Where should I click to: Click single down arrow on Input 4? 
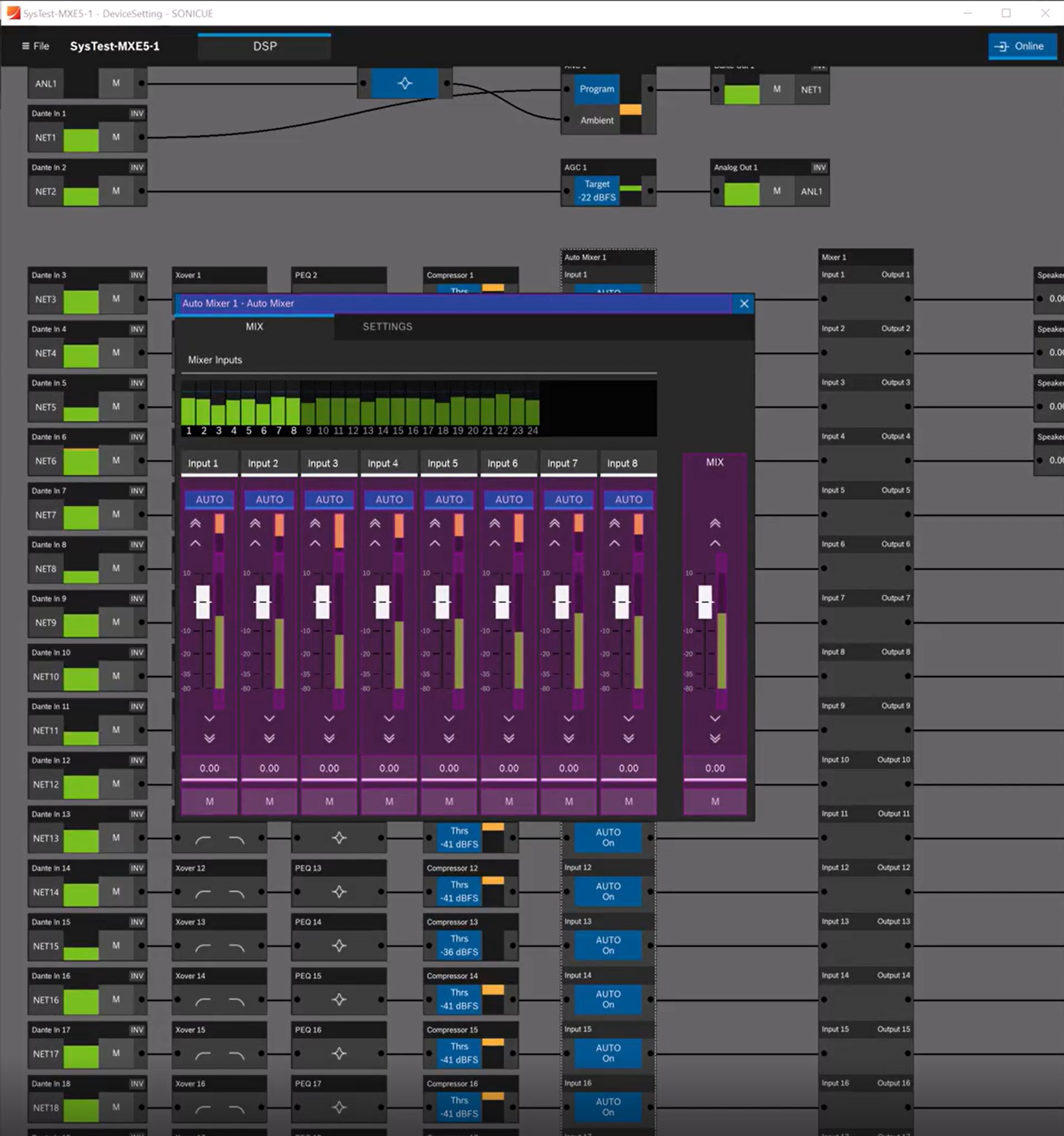[x=389, y=718]
